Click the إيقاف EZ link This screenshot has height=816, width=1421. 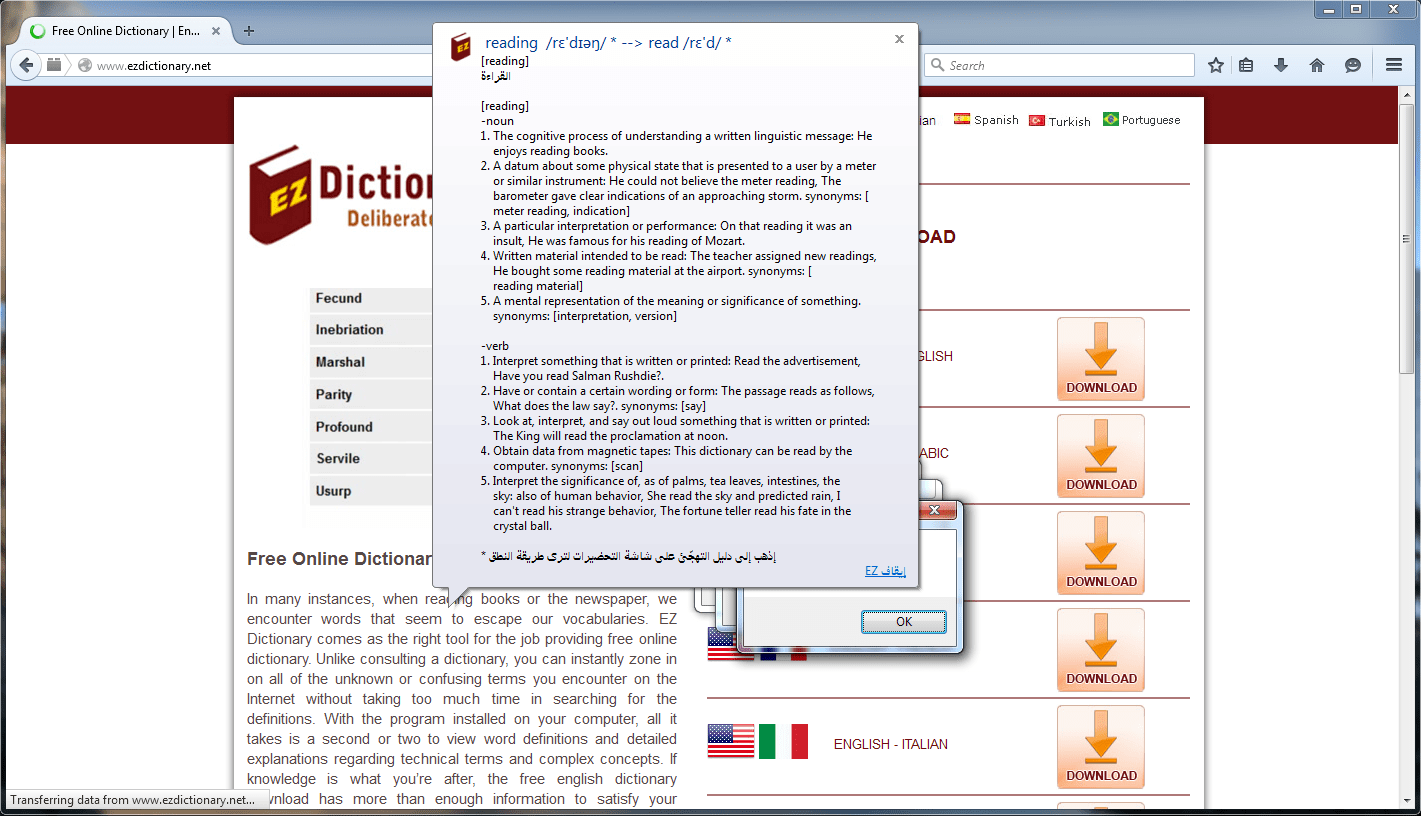click(x=884, y=571)
